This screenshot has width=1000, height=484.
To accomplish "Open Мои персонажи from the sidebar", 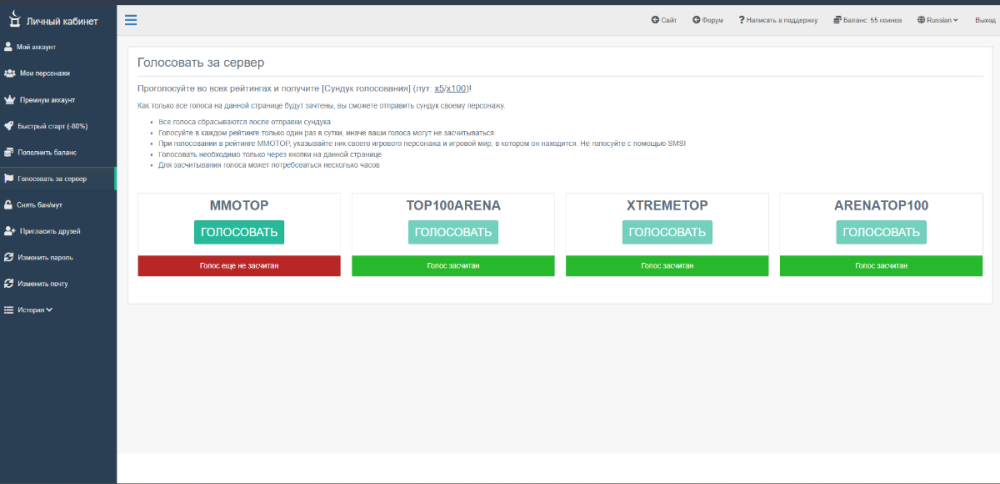I will click(44, 73).
